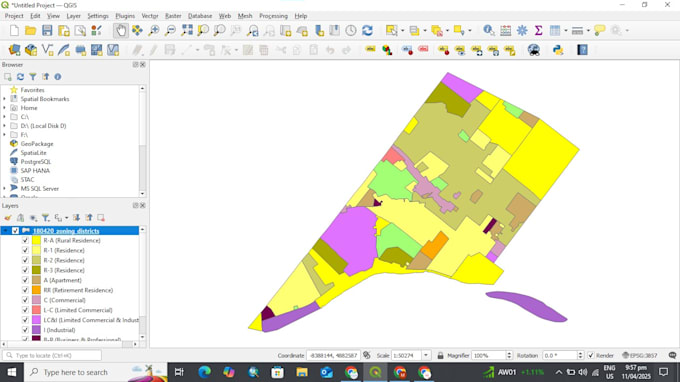Create a new project with blank page icon
The height and width of the screenshot is (382, 680).
(x=14, y=30)
